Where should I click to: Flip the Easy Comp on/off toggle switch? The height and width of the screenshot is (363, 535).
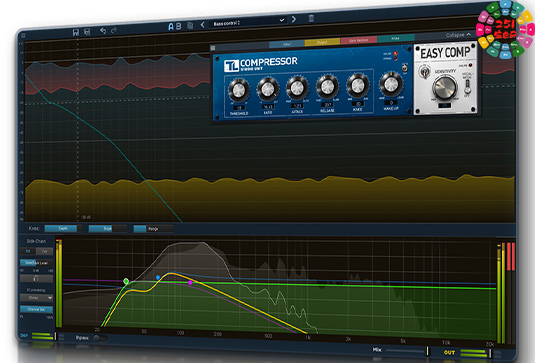(x=467, y=88)
